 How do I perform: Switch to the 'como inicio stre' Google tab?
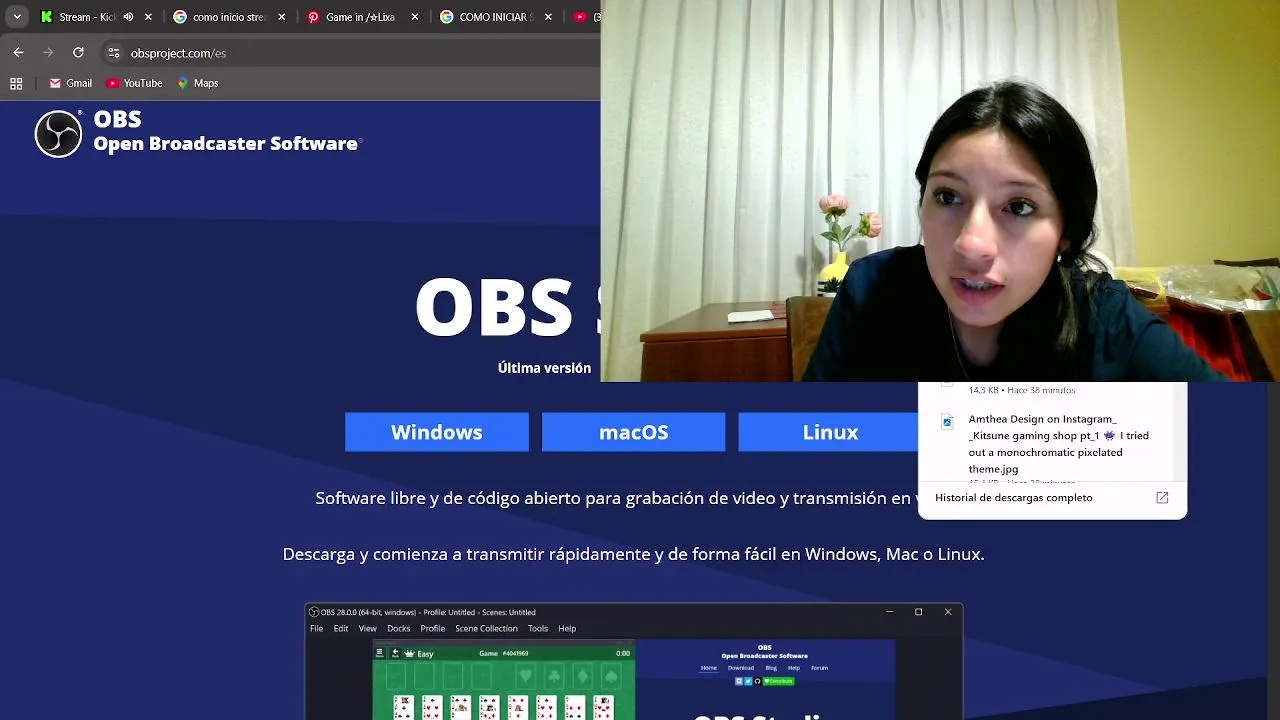coord(229,17)
